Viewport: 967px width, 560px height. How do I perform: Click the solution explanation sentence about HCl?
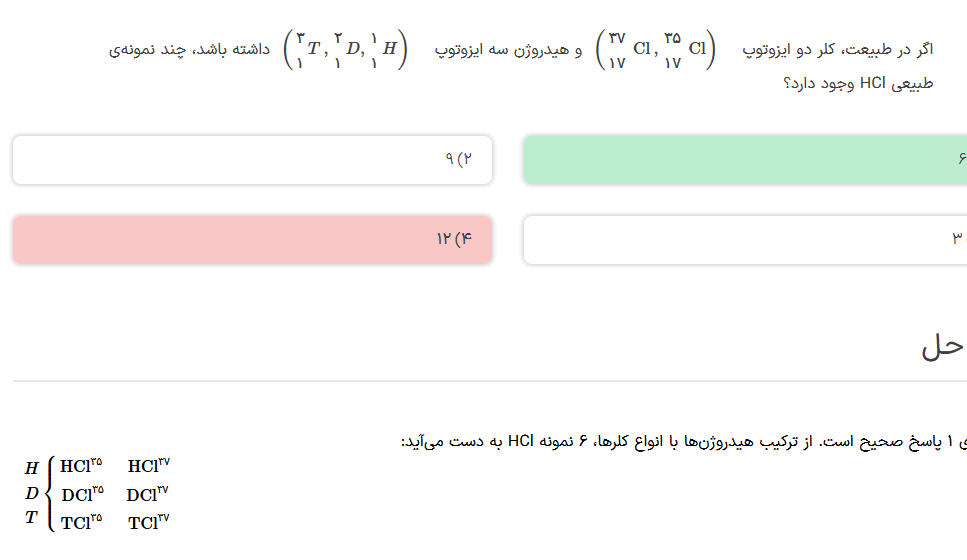(x=680, y=441)
